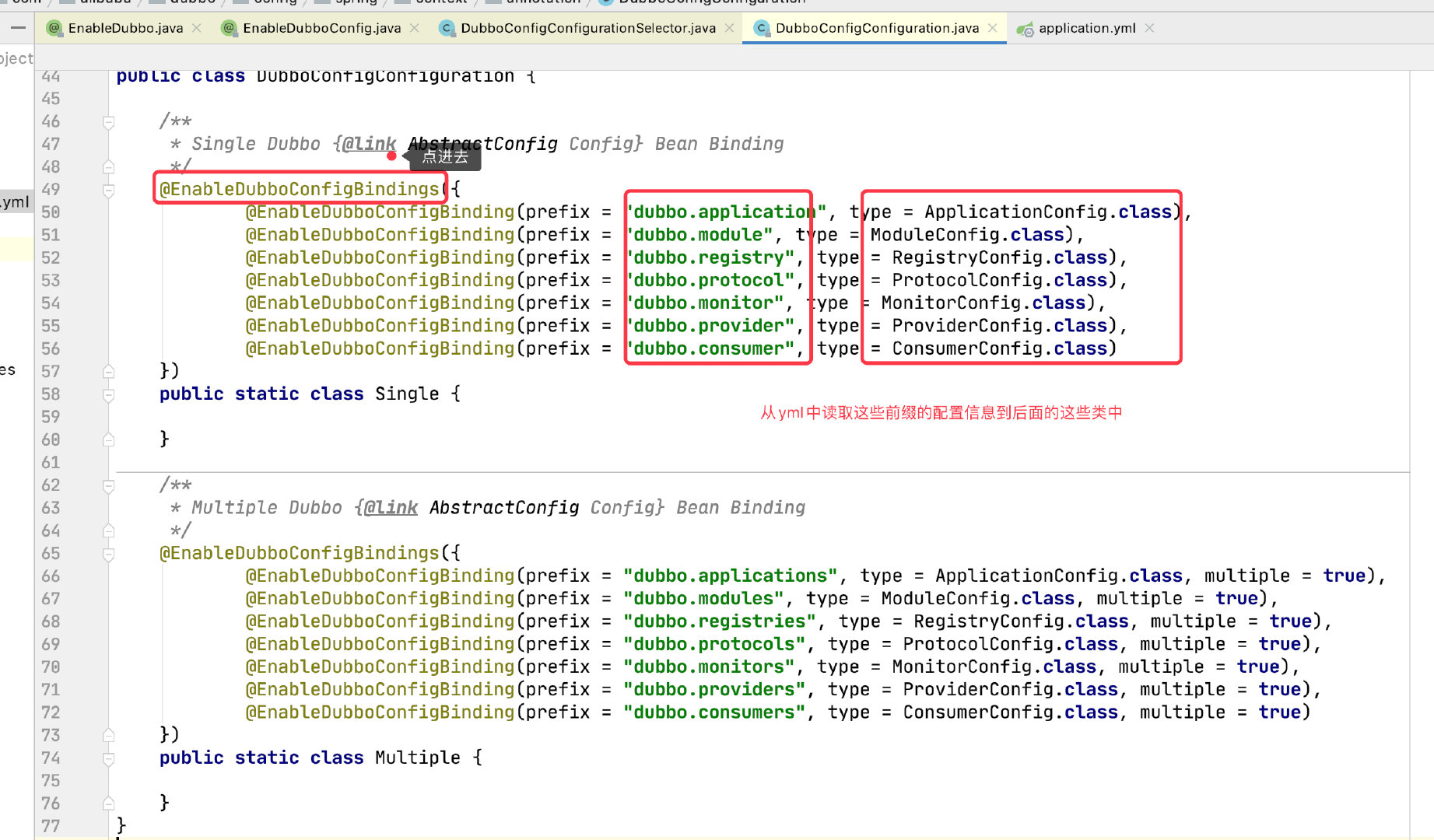Screen dimensions: 1434x840
Task: Click the fold end marker at line 76
Action: coord(109,804)
